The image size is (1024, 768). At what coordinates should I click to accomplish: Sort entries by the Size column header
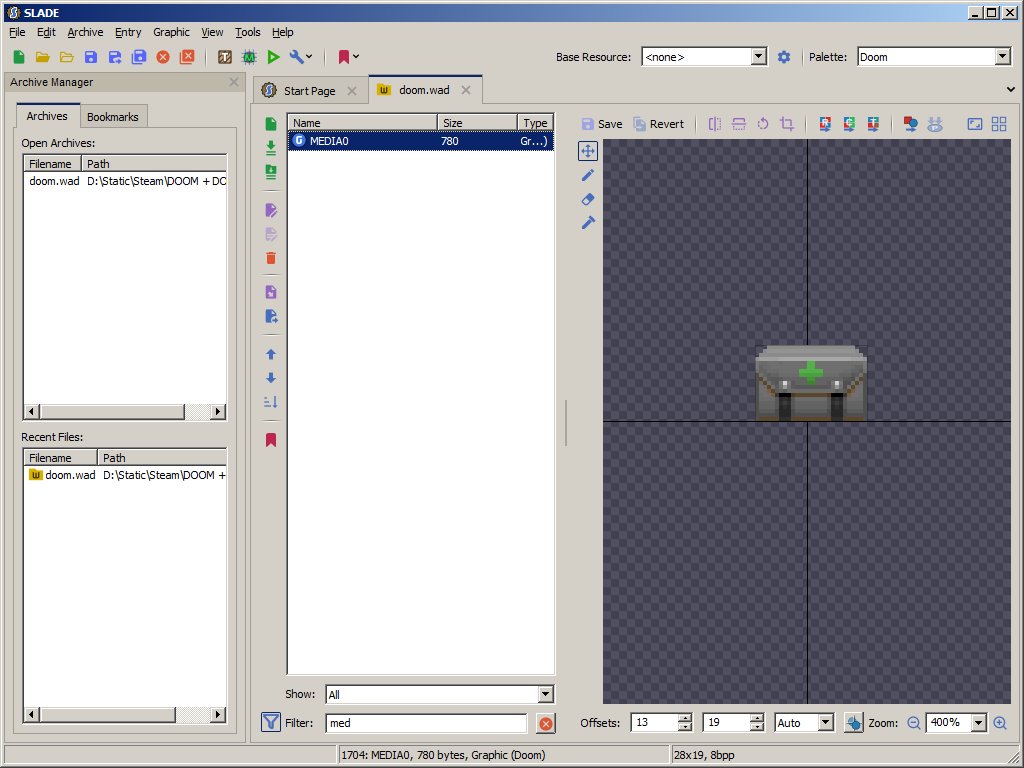click(x=477, y=123)
